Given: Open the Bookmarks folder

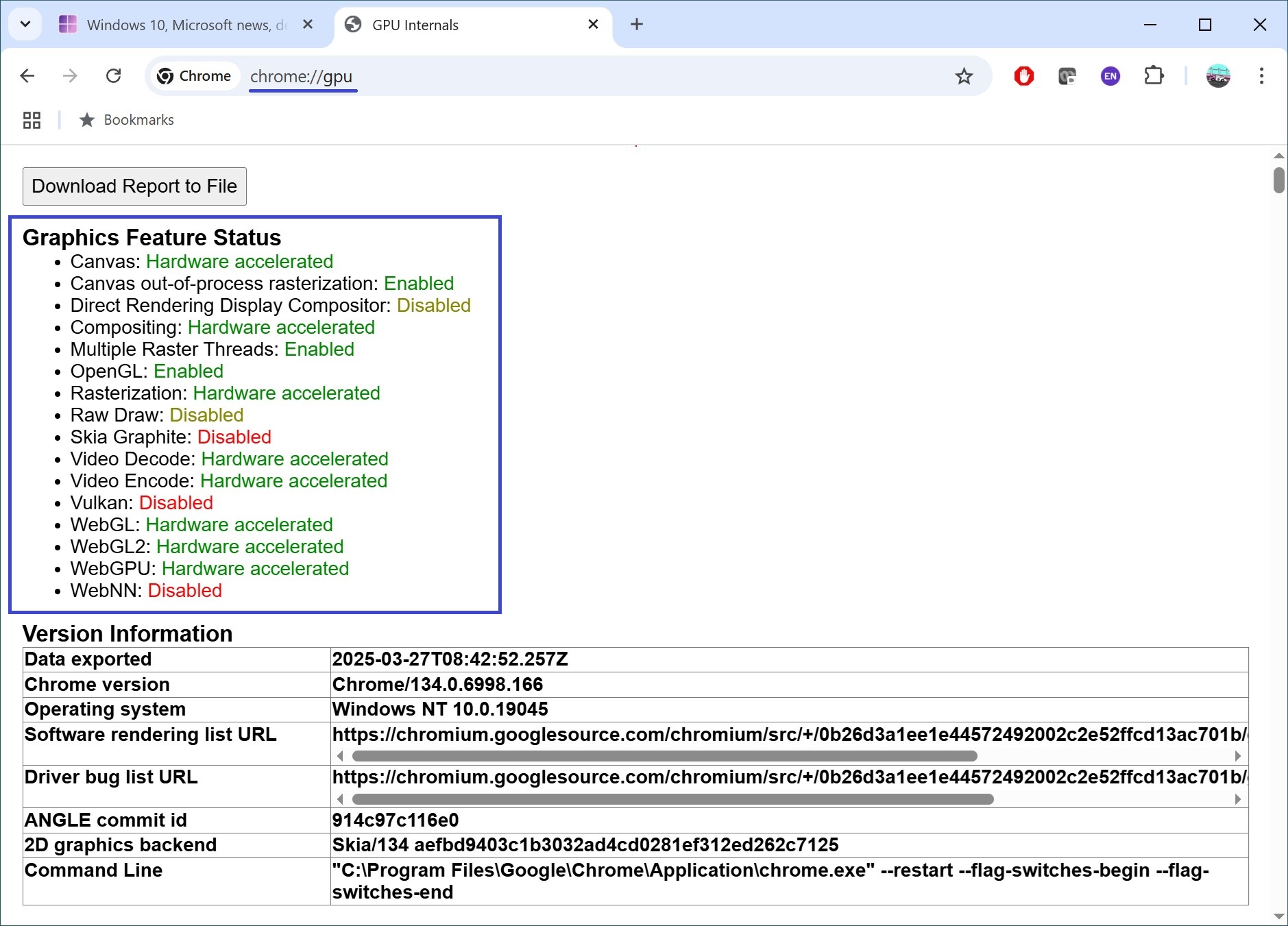Looking at the screenshot, I should 126,121.
